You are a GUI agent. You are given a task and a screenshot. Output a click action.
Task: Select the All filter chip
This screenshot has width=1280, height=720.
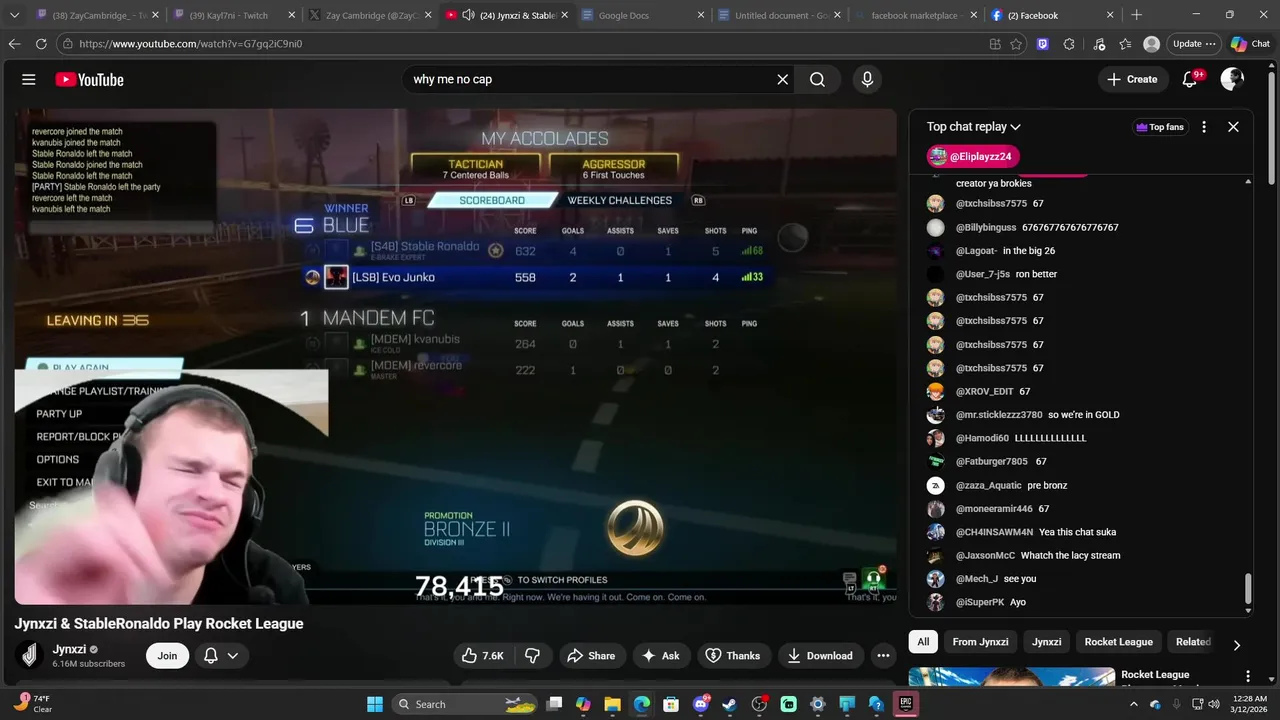(923, 642)
